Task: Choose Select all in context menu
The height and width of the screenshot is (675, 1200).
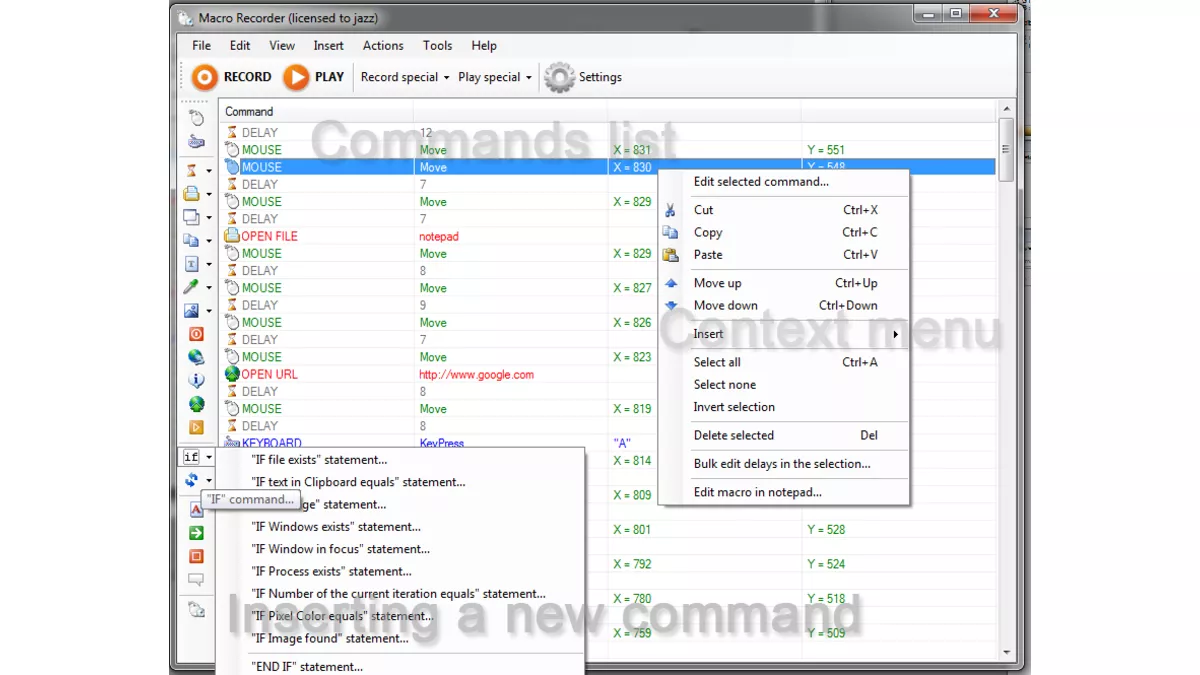Action: (x=783, y=362)
